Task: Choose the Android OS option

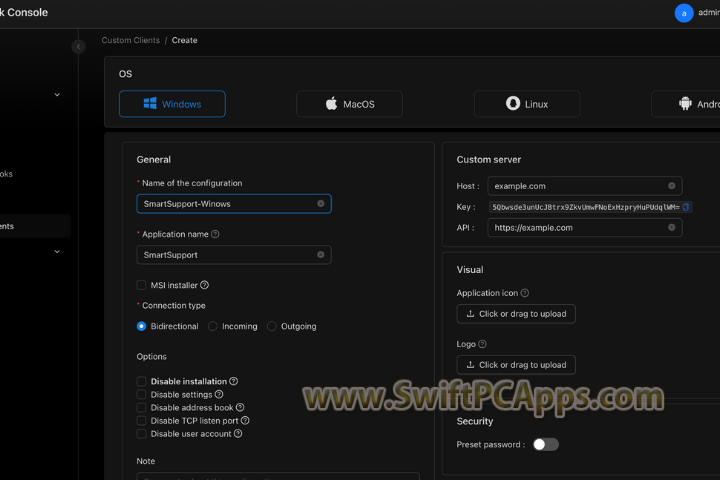Action: coord(686,104)
